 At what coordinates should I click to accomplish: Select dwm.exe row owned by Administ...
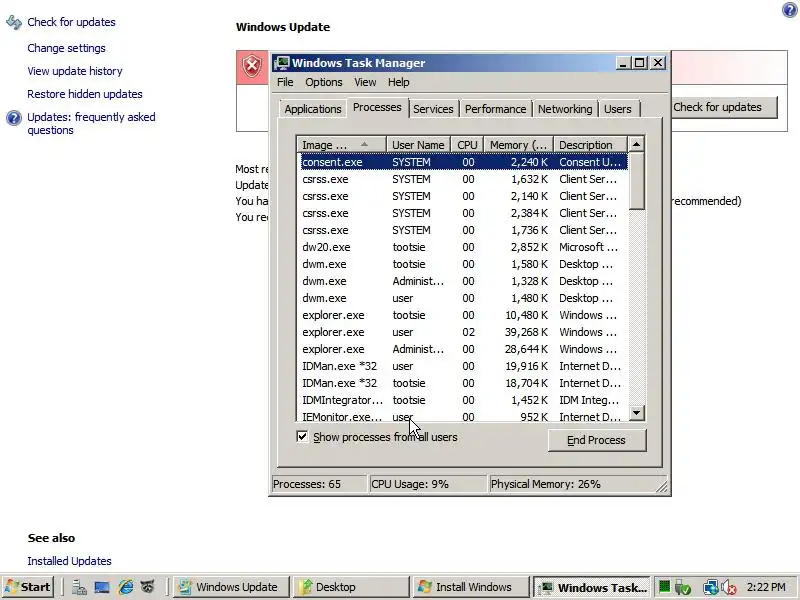463,281
